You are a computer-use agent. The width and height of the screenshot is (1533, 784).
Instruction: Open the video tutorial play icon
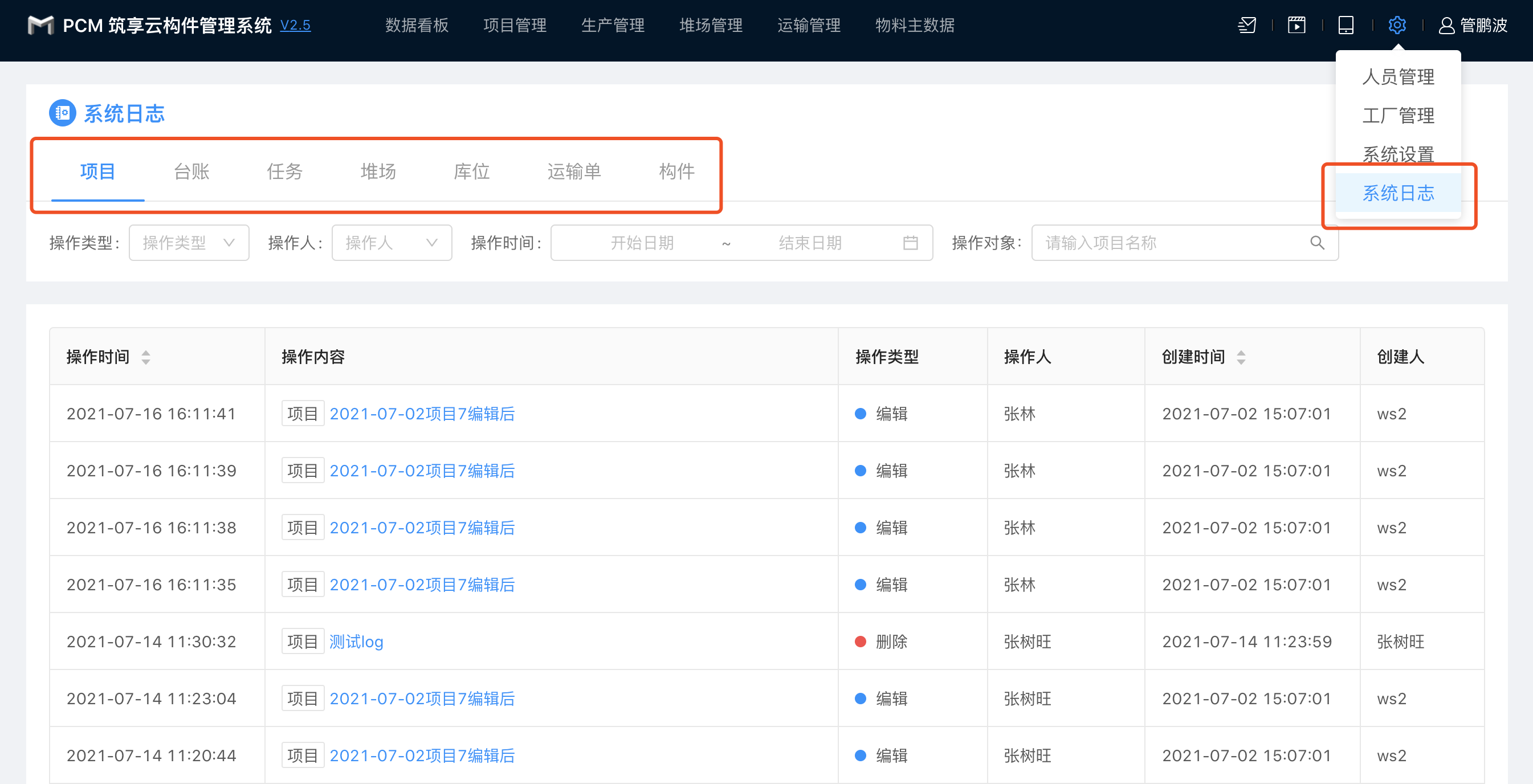pyautogui.click(x=1296, y=25)
